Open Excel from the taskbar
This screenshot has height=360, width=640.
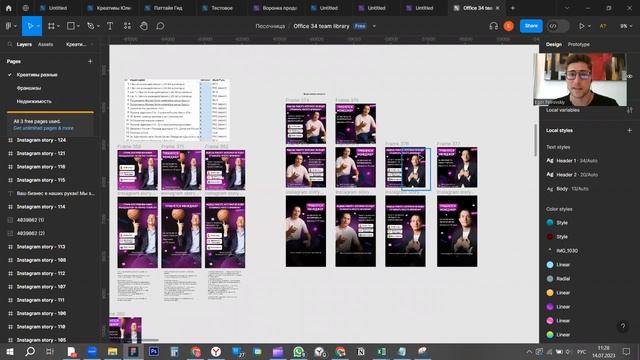tap(381, 351)
